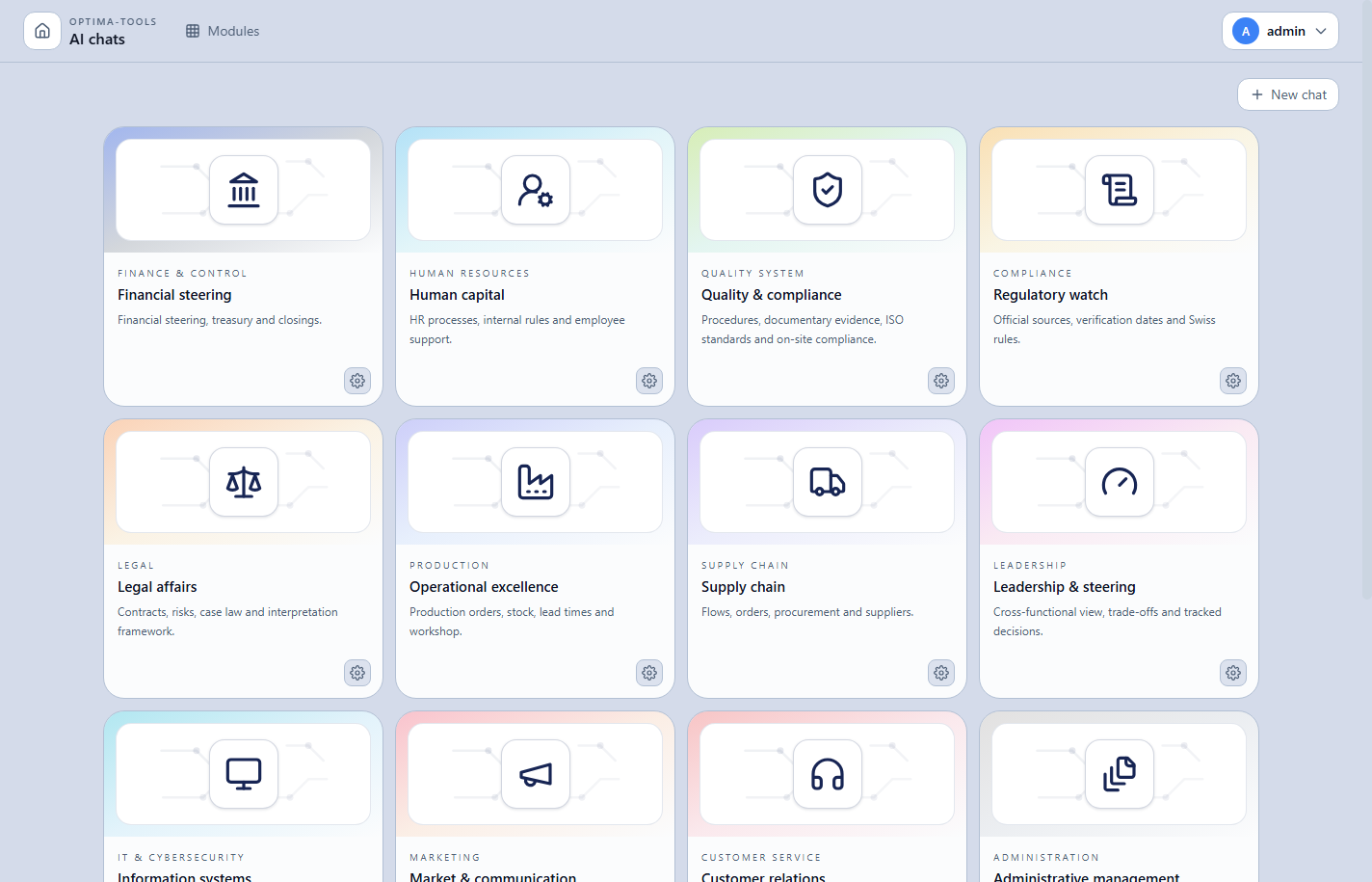
Task: Open settings gear for Human capital
Action: (x=649, y=381)
